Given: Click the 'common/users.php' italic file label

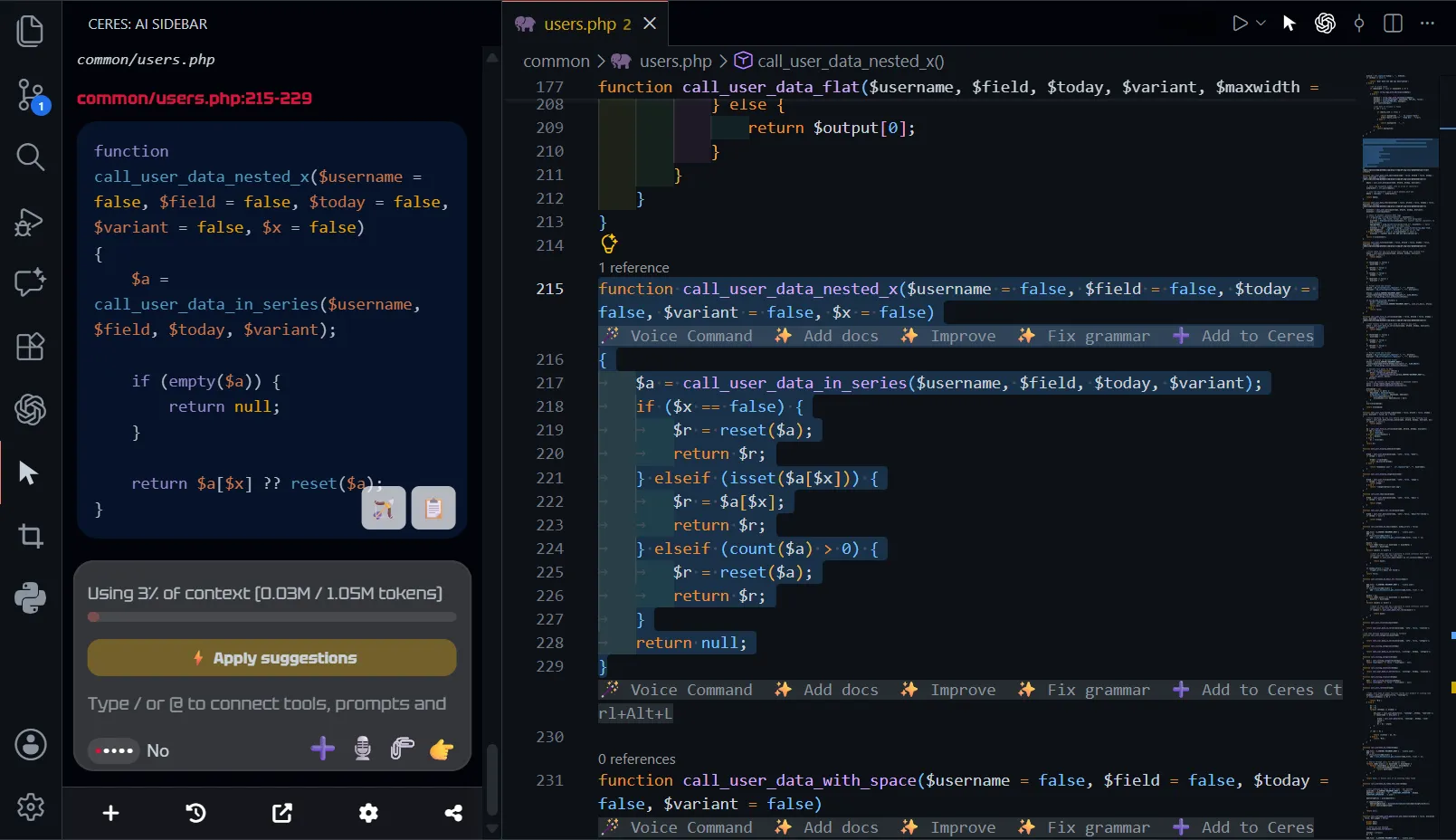Looking at the screenshot, I should click(146, 60).
